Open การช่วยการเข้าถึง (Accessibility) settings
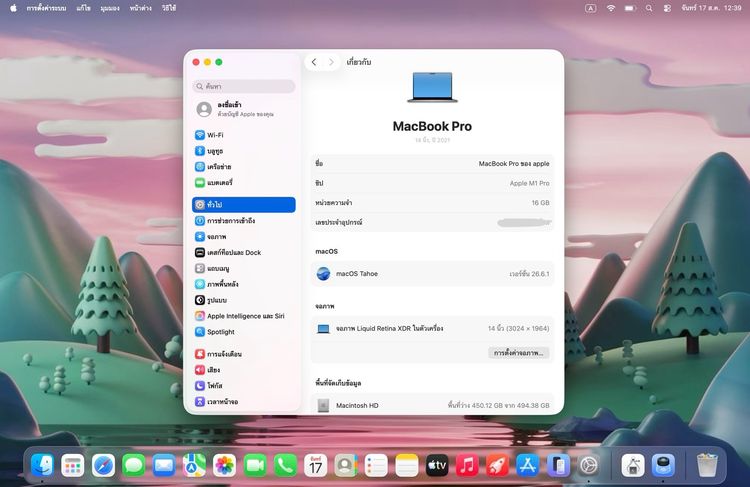The image size is (750, 487). (243, 221)
